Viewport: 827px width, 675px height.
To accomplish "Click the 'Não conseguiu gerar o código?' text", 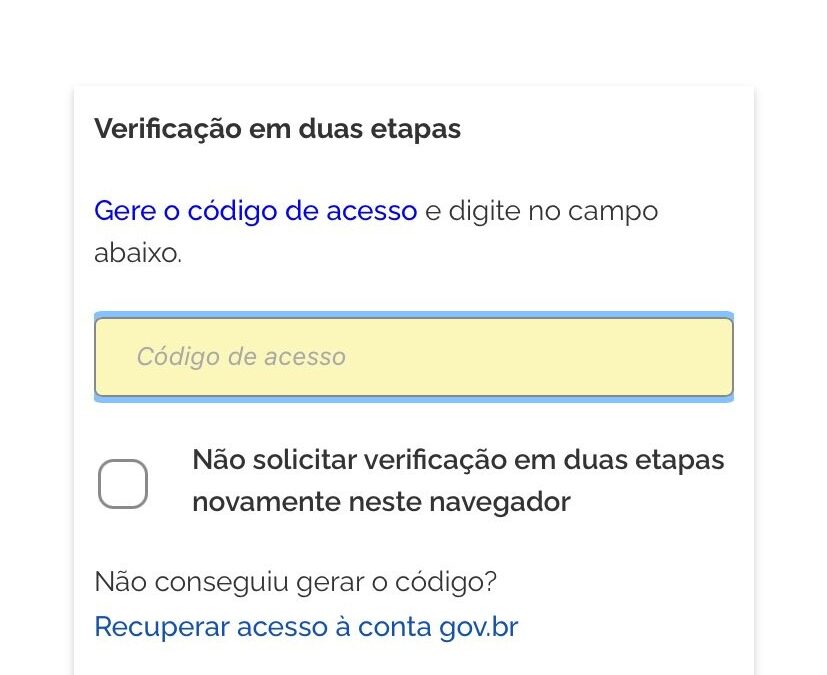I will pyautogui.click(x=296, y=581).
